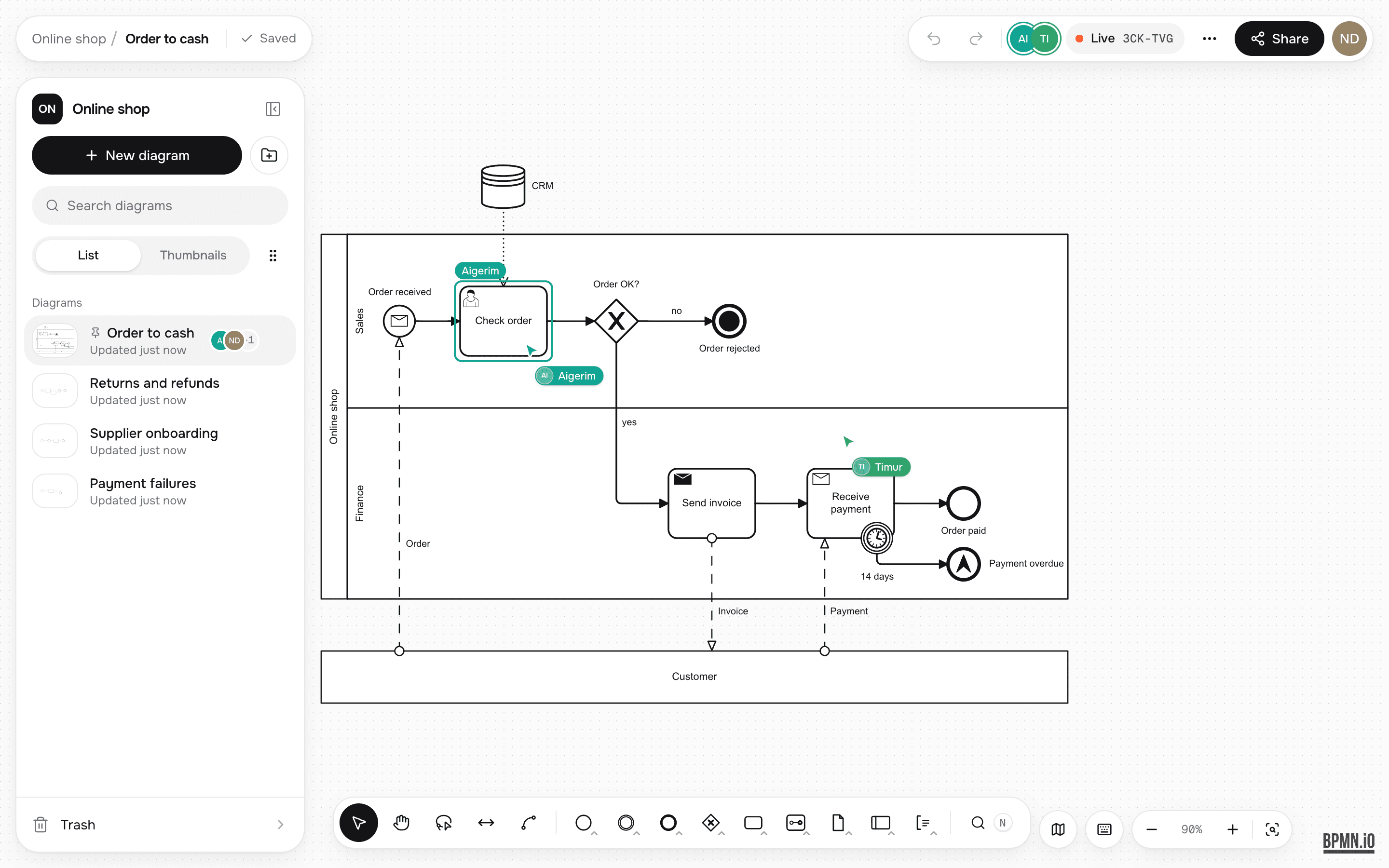Open Live session 3CK-TVG indicator
The height and width of the screenshot is (868, 1389).
point(1124,39)
